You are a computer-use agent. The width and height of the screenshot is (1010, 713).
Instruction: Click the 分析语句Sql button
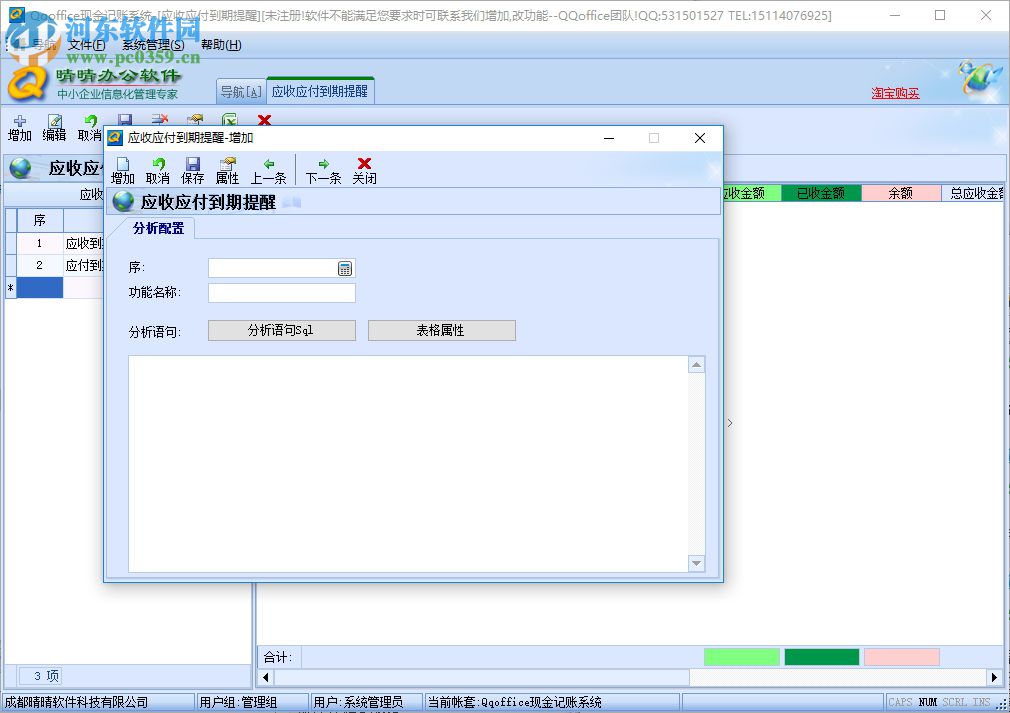click(281, 330)
